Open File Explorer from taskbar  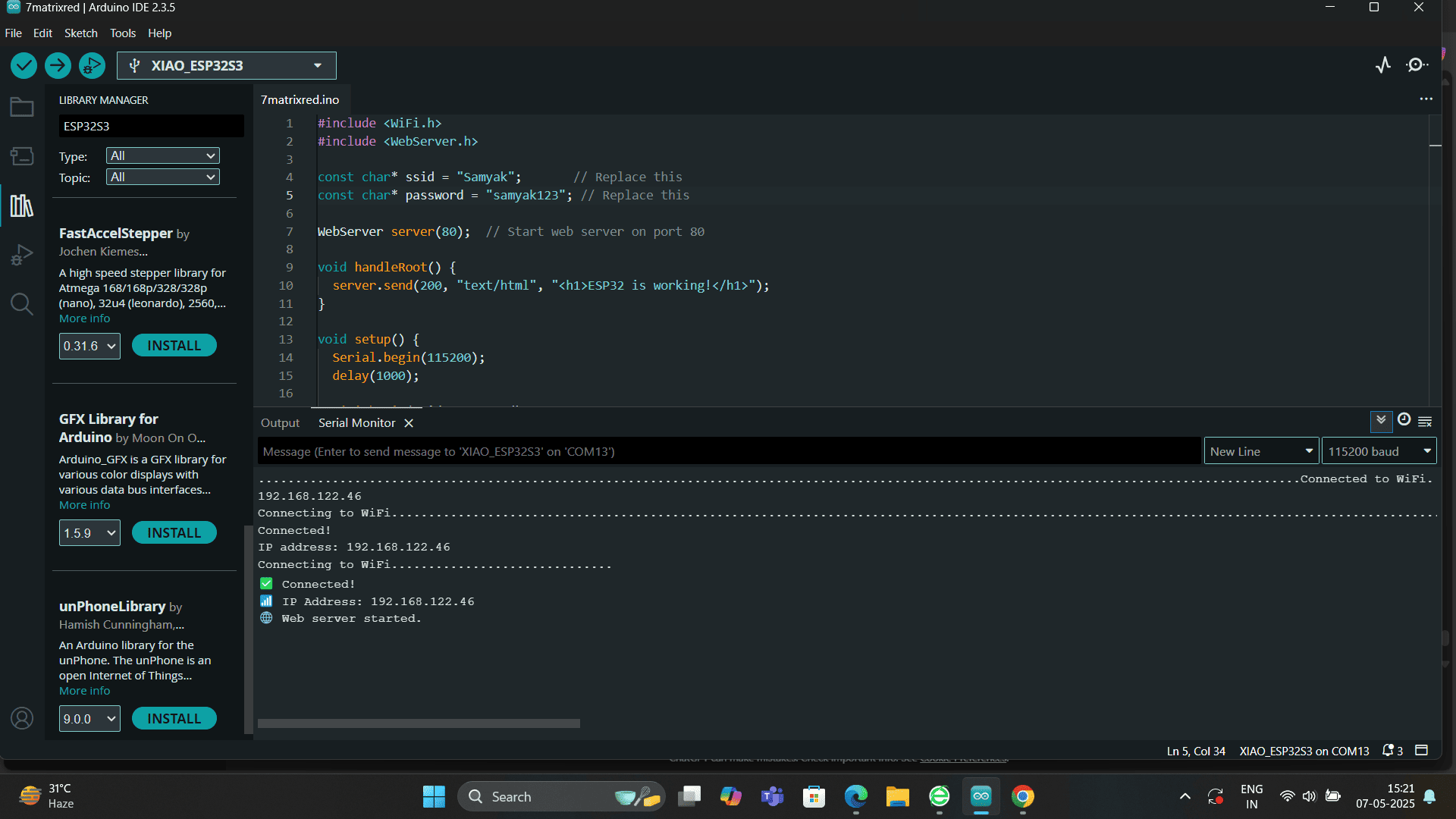897,796
